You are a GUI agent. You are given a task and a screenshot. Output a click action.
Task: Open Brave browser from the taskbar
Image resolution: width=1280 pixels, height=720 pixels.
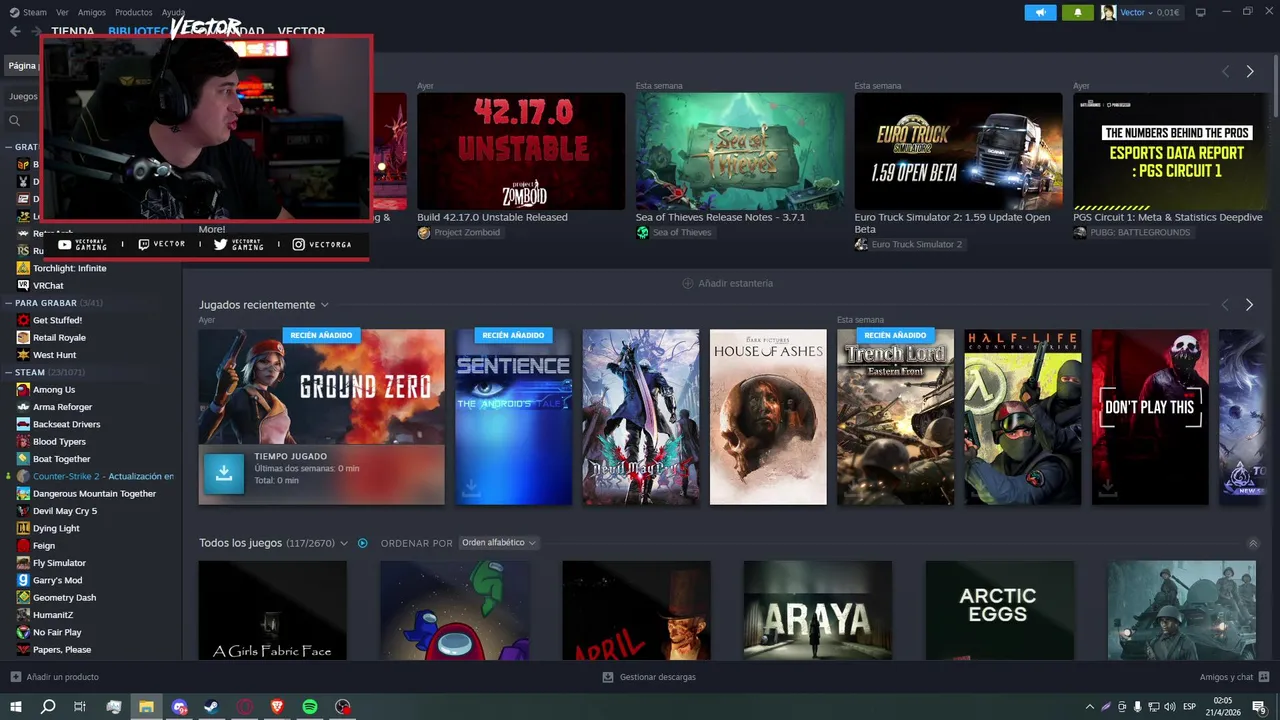click(277, 706)
